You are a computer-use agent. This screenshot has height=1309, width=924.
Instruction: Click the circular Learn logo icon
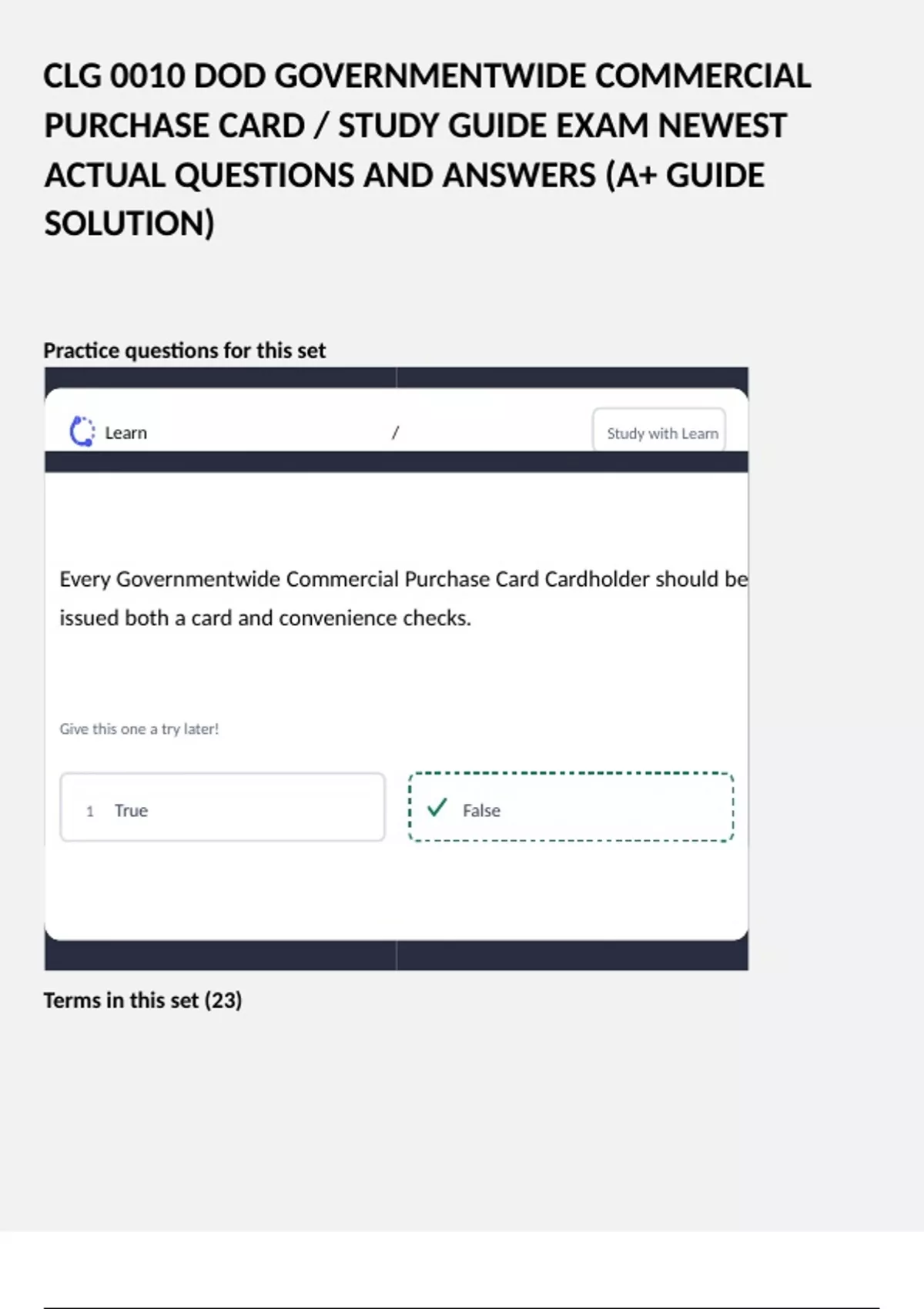pos(82,432)
